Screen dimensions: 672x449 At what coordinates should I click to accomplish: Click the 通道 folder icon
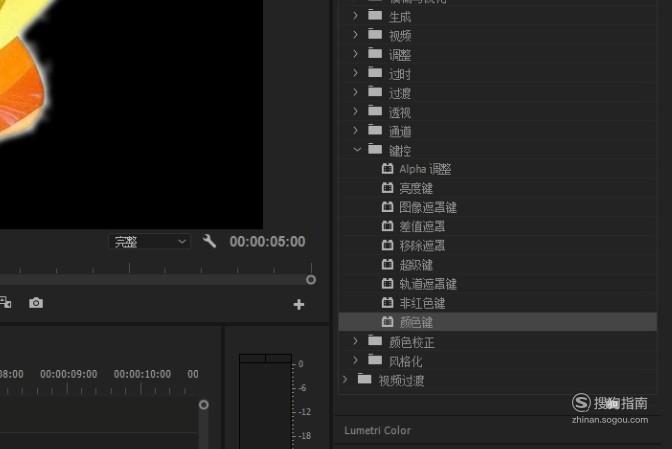pos(375,130)
